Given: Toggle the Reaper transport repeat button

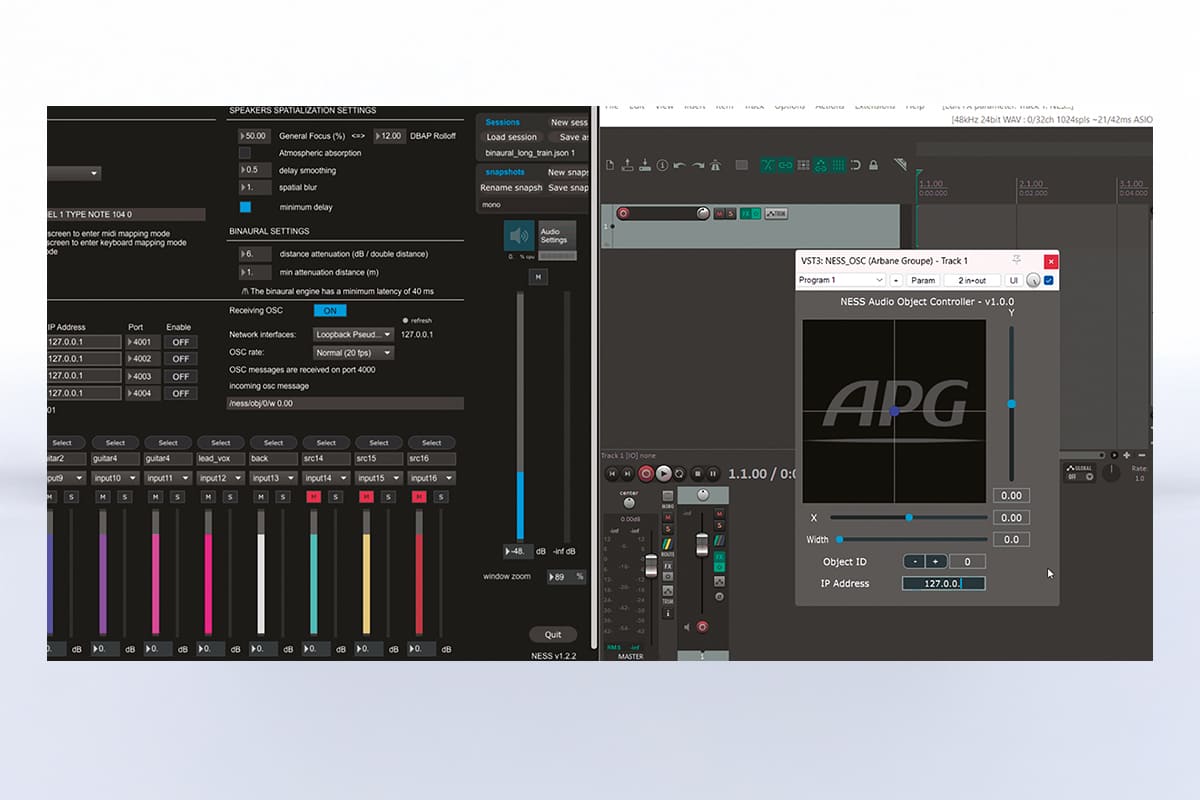Looking at the screenshot, I should coord(680,473).
